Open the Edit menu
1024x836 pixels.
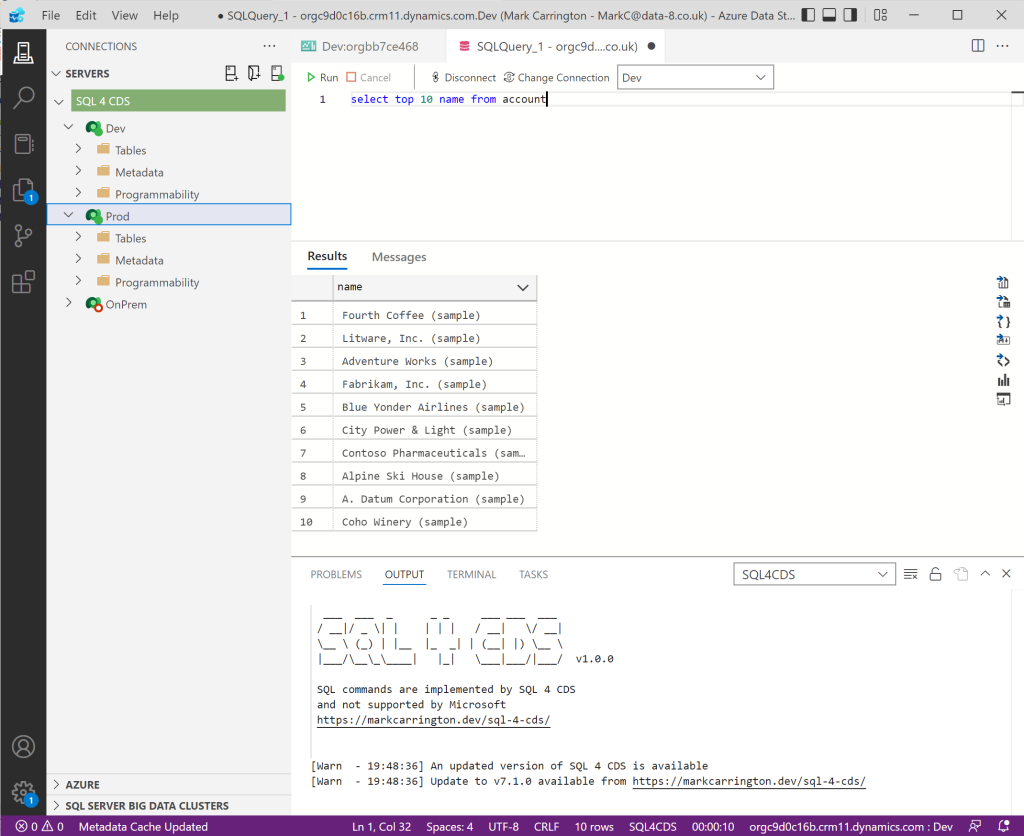[x=86, y=15]
